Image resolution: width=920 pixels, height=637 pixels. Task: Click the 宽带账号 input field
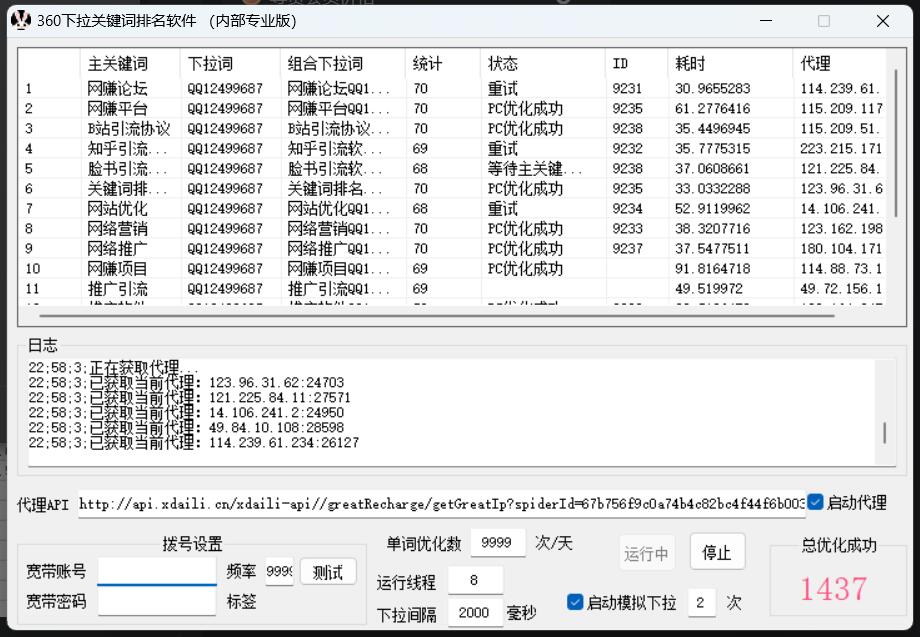pyautogui.click(x=156, y=573)
